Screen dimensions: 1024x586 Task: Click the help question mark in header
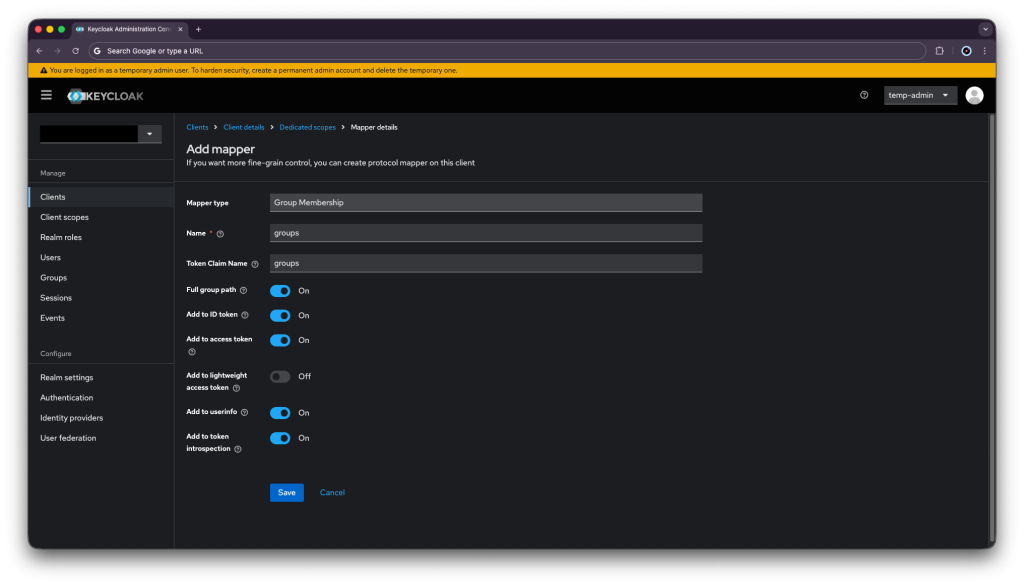[864, 95]
